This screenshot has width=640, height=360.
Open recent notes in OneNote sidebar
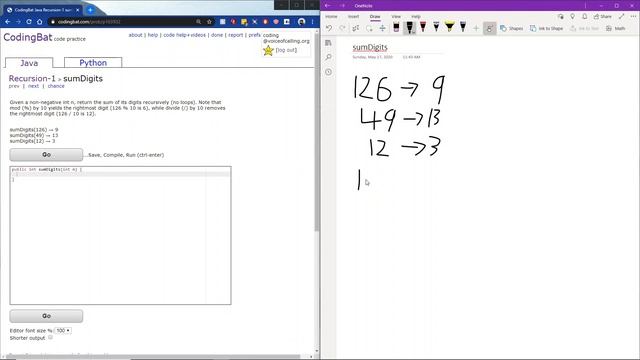[x=329, y=72]
